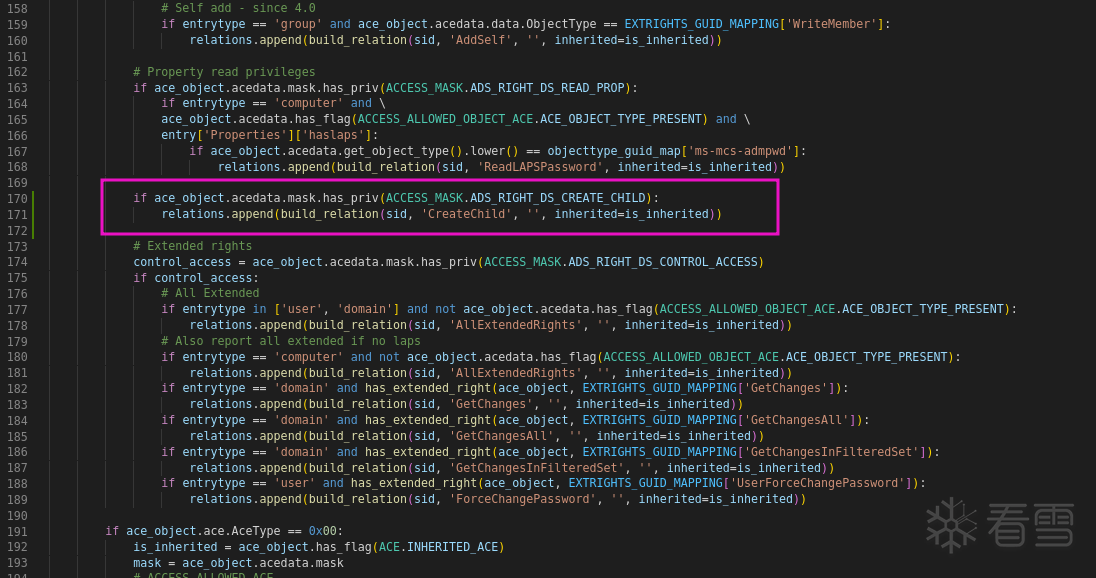Screen dimensions: 1096x578
Task: Click the comment '# Property read privileges'
Action: 224,72
